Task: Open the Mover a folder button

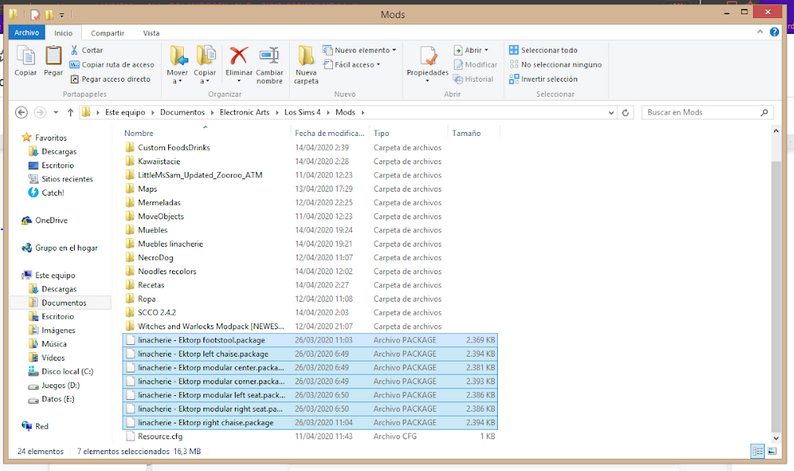Action: tap(177, 64)
